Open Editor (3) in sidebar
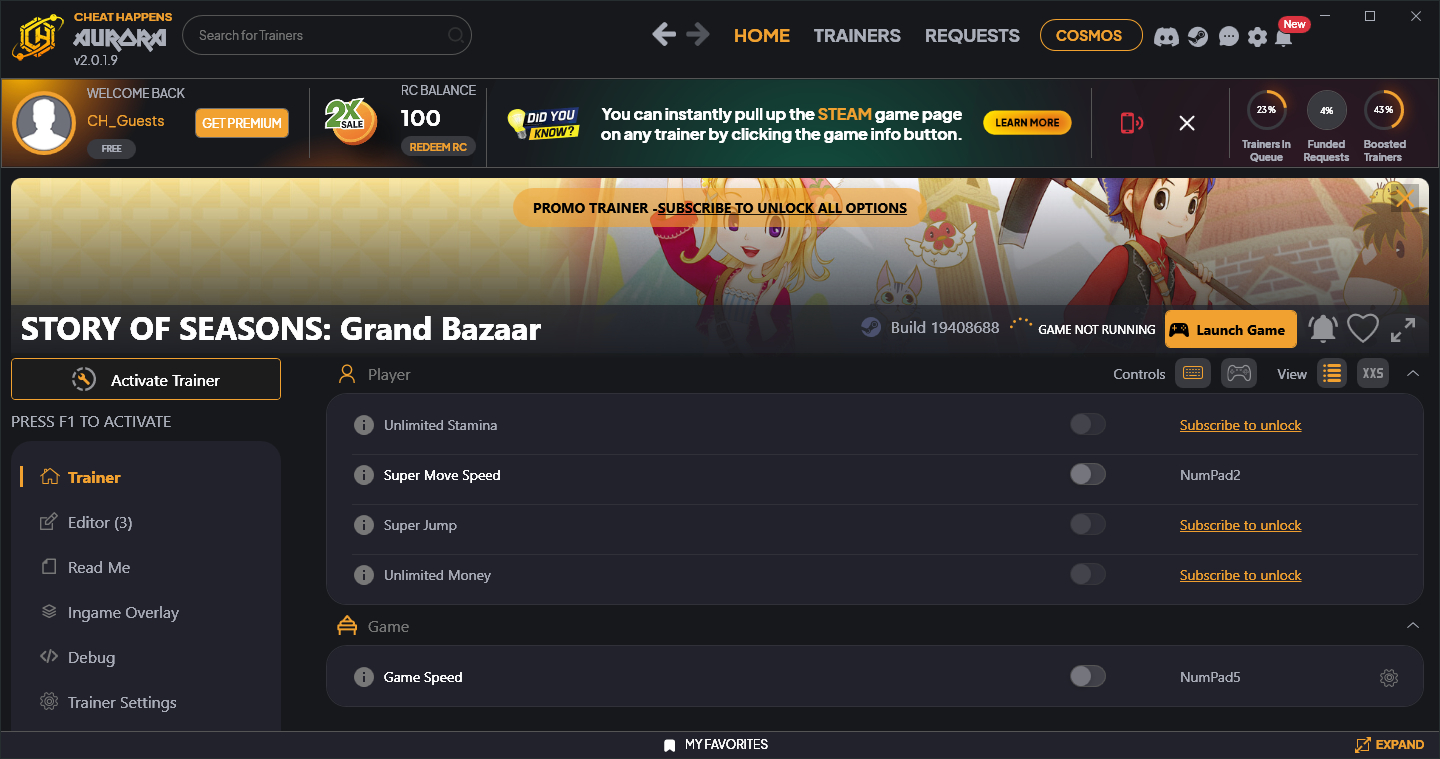1440x759 pixels. point(100,523)
